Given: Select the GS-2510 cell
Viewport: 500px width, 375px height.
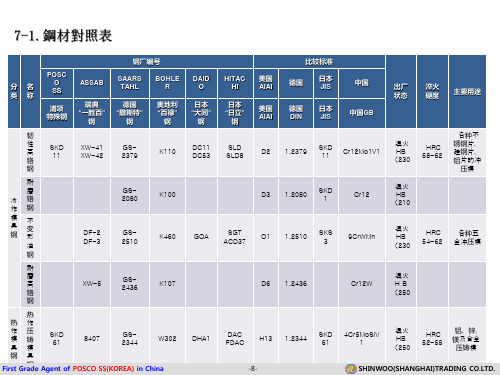Looking at the screenshot, I should 130,237.
